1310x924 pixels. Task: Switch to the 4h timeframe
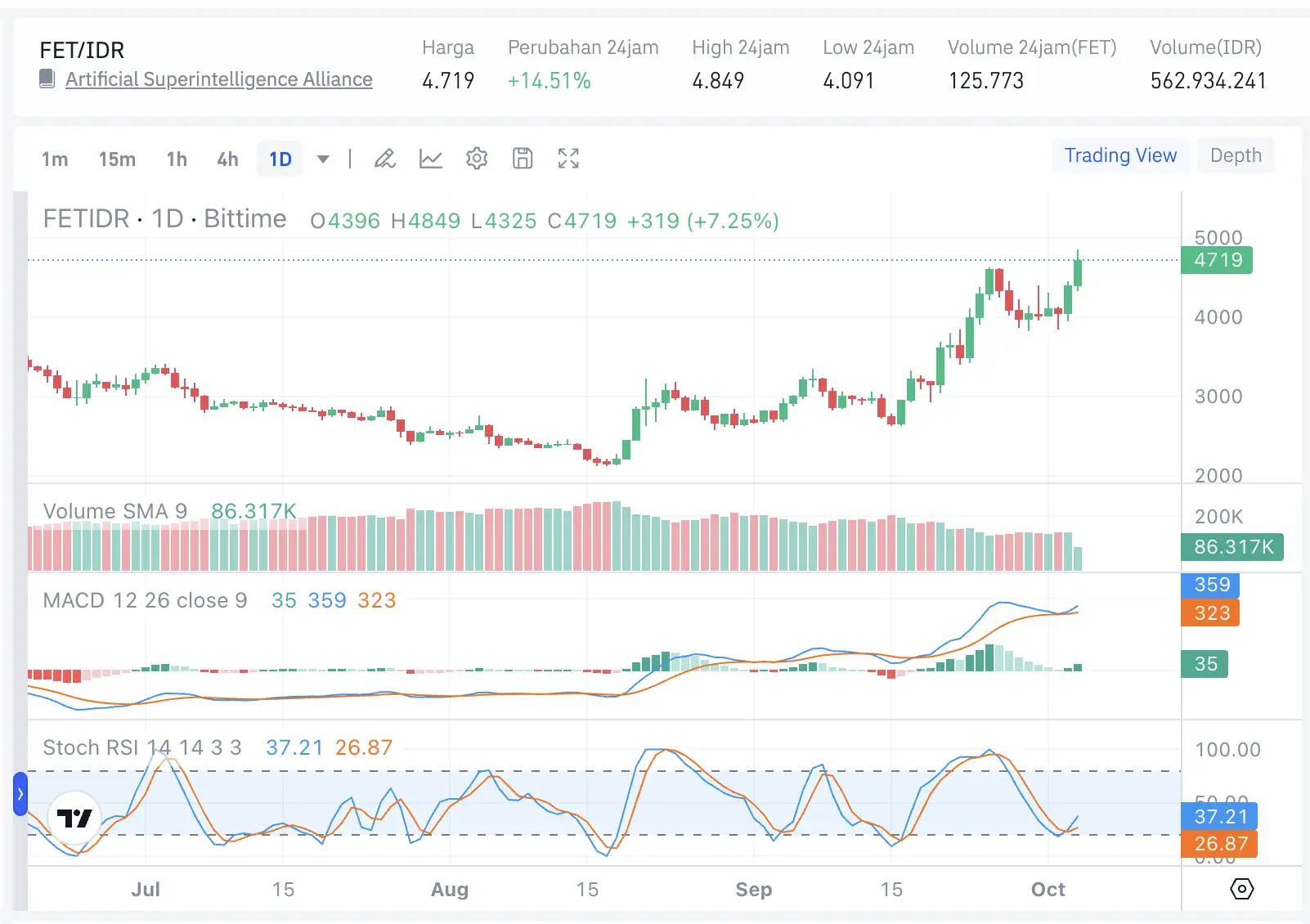[x=227, y=159]
